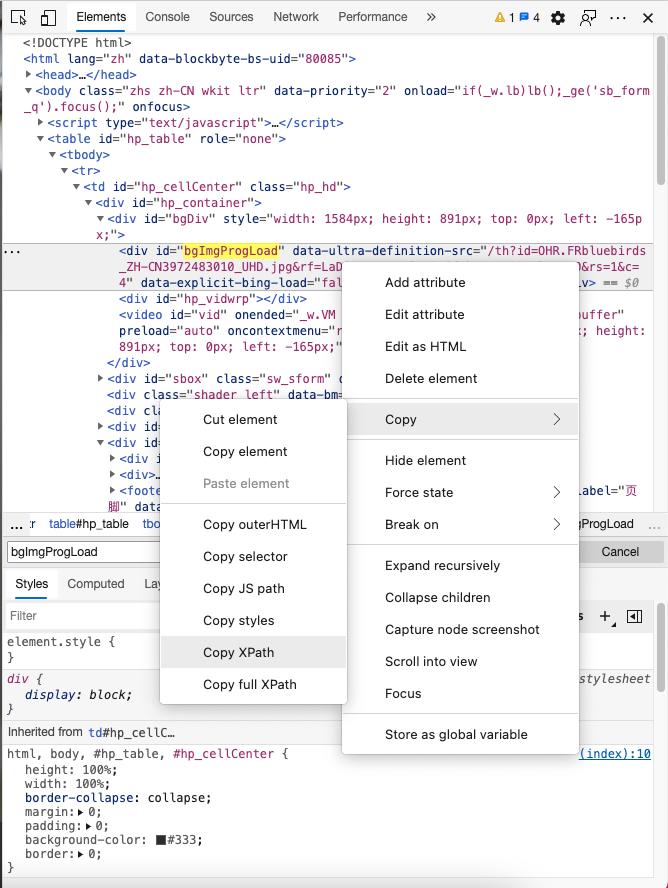Expand the margin shorthand triangle
Image resolution: width=668 pixels, height=888 pixels.
80,812
